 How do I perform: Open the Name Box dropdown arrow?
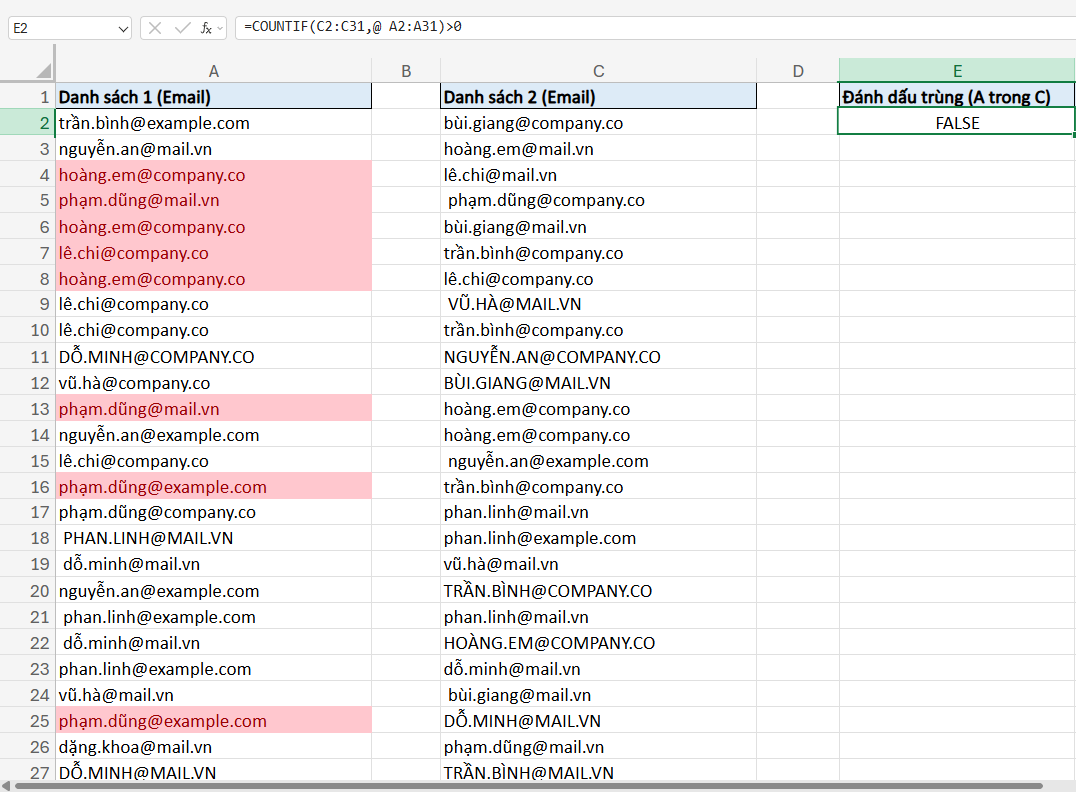(123, 29)
